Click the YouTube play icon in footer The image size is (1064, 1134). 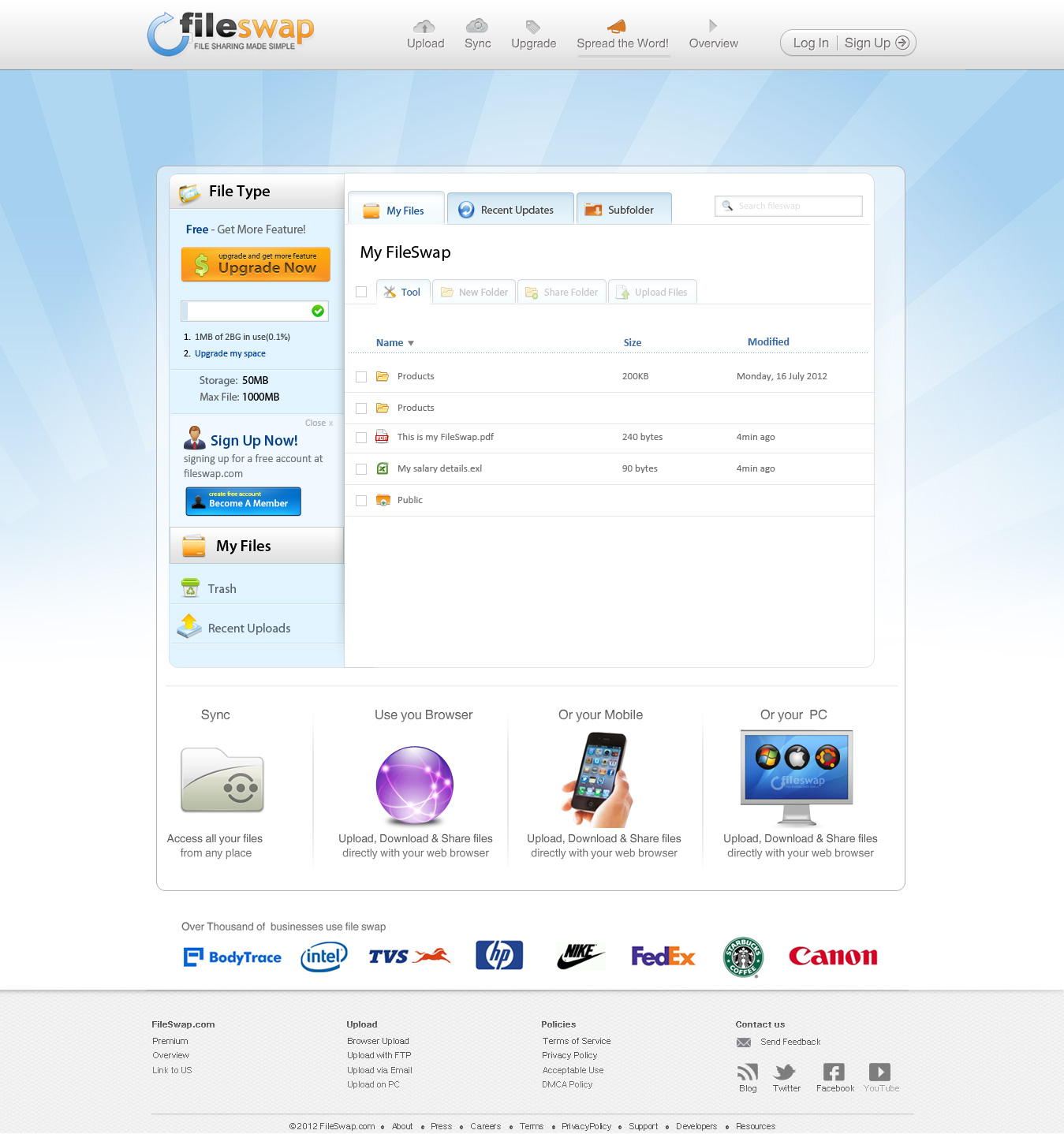879,1072
